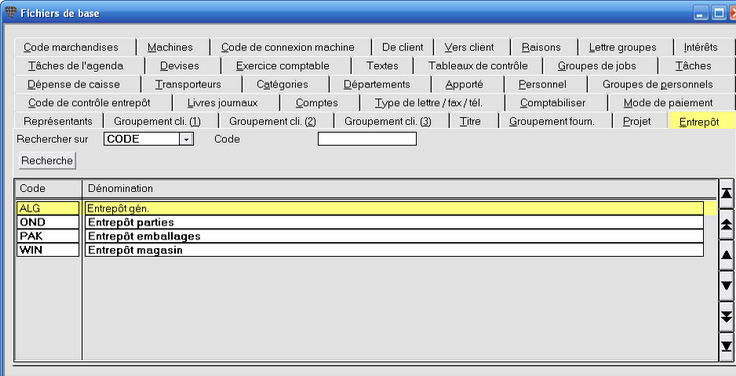Jump to last record navigation arrow
736x376 pixels.
[x=727, y=347]
